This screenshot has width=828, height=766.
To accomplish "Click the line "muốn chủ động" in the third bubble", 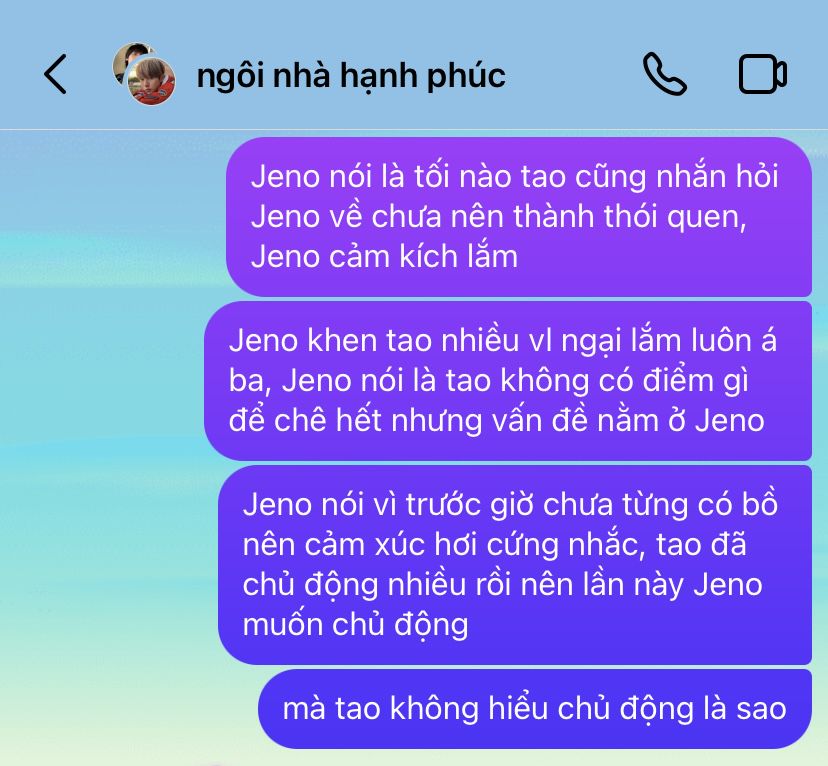I will pos(355,625).
